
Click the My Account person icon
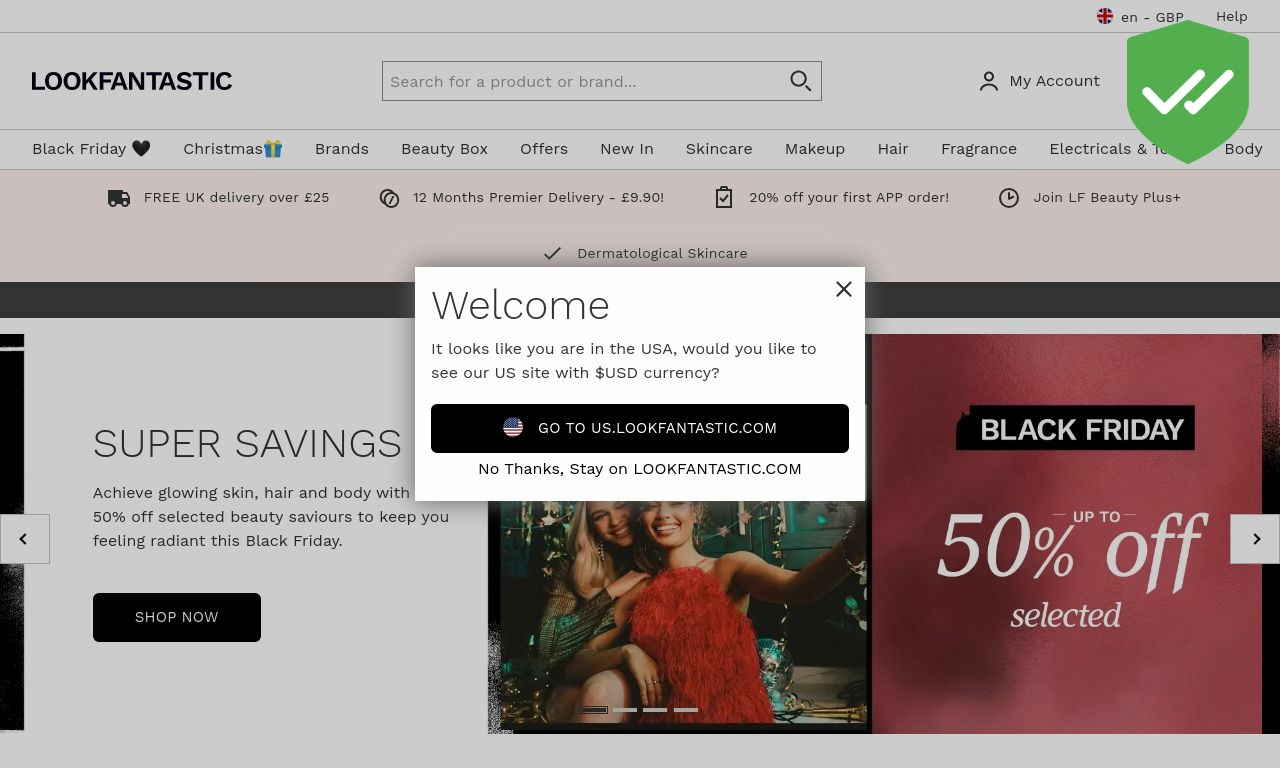(989, 82)
